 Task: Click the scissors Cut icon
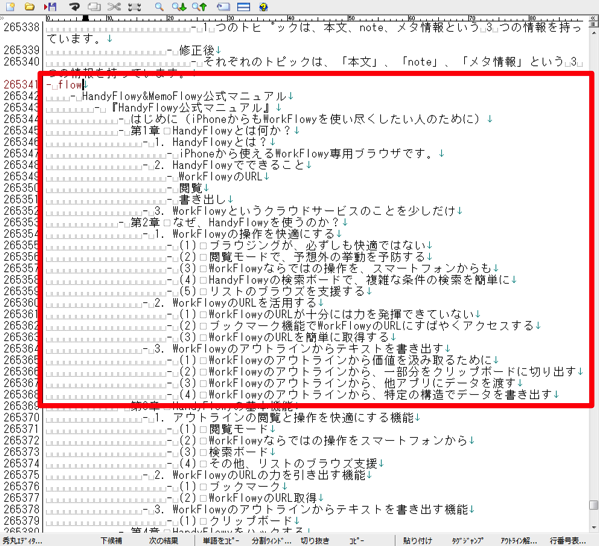(114, 6)
